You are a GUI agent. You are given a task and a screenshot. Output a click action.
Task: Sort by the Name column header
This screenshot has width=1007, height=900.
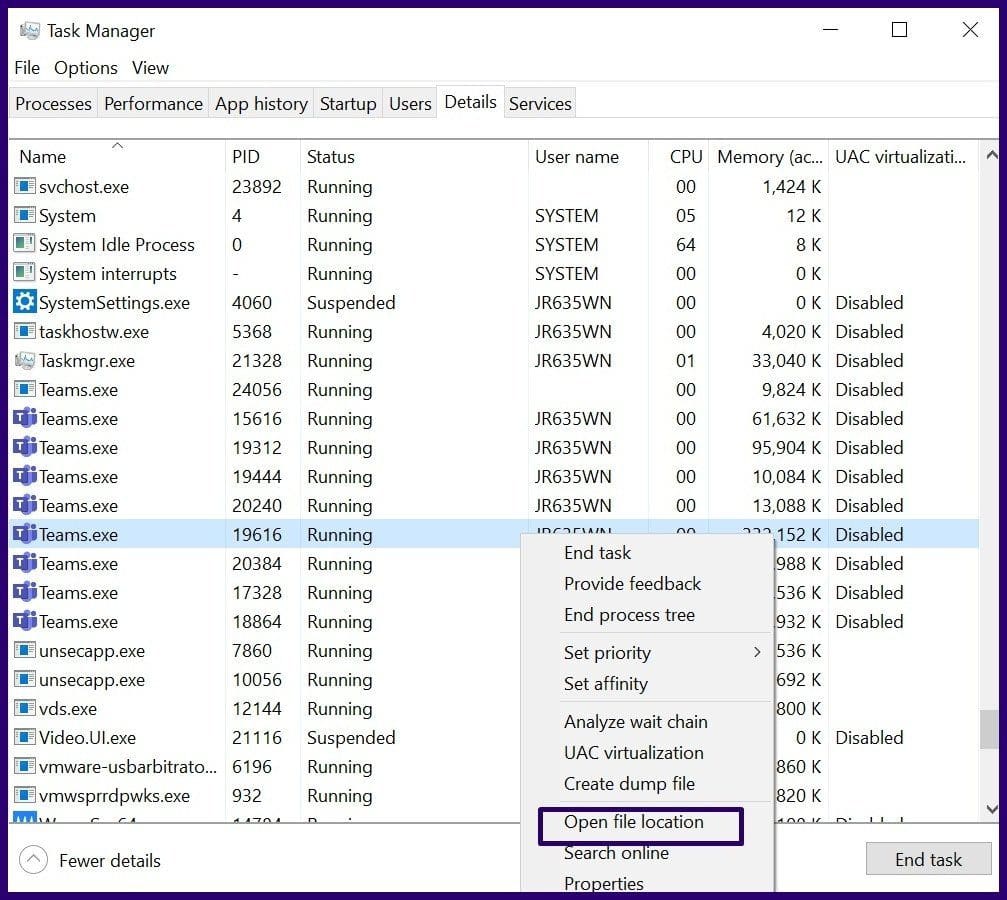coord(117,156)
